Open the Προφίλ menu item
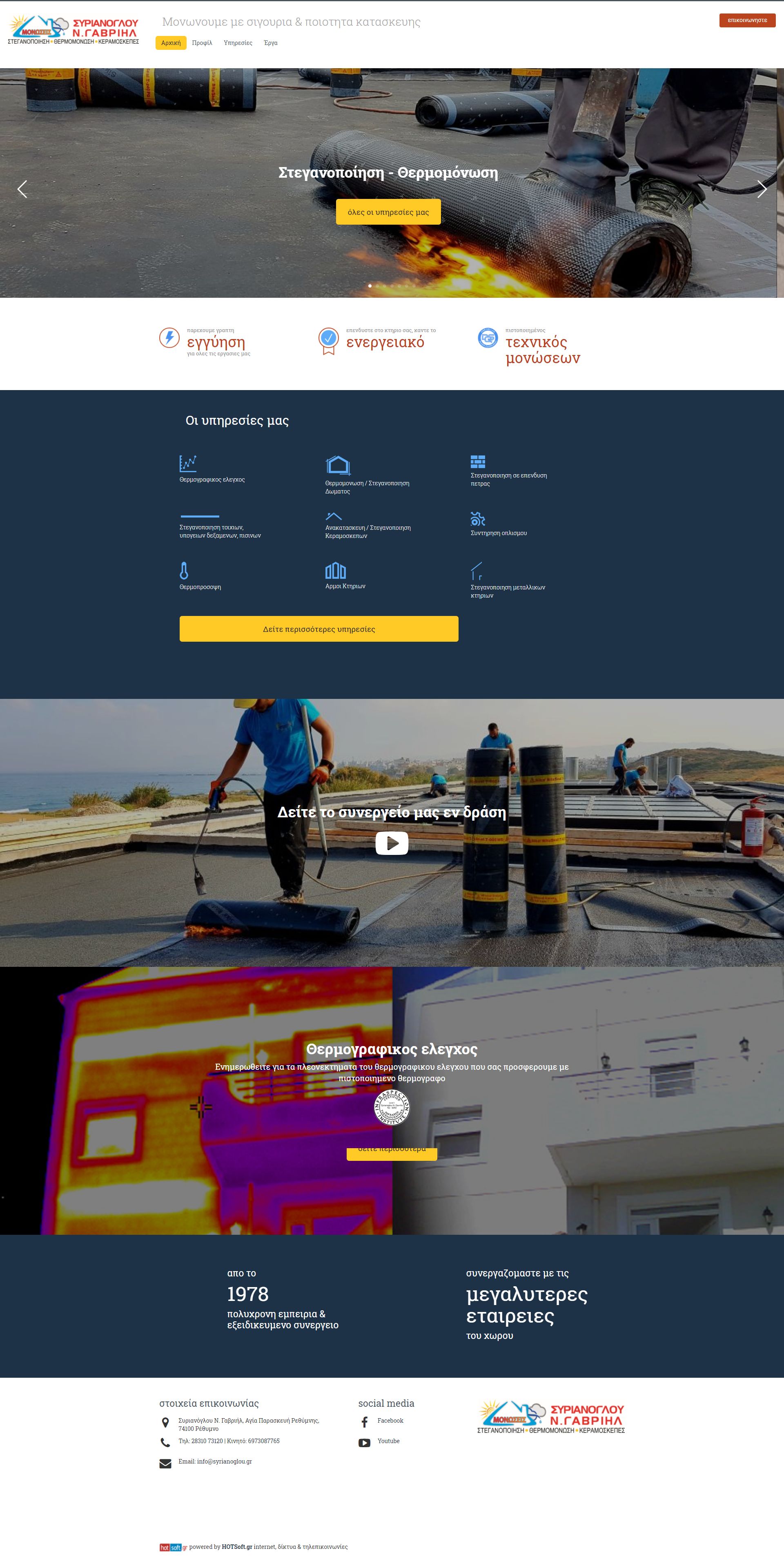The width and height of the screenshot is (784, 1564). click(202, 43)
